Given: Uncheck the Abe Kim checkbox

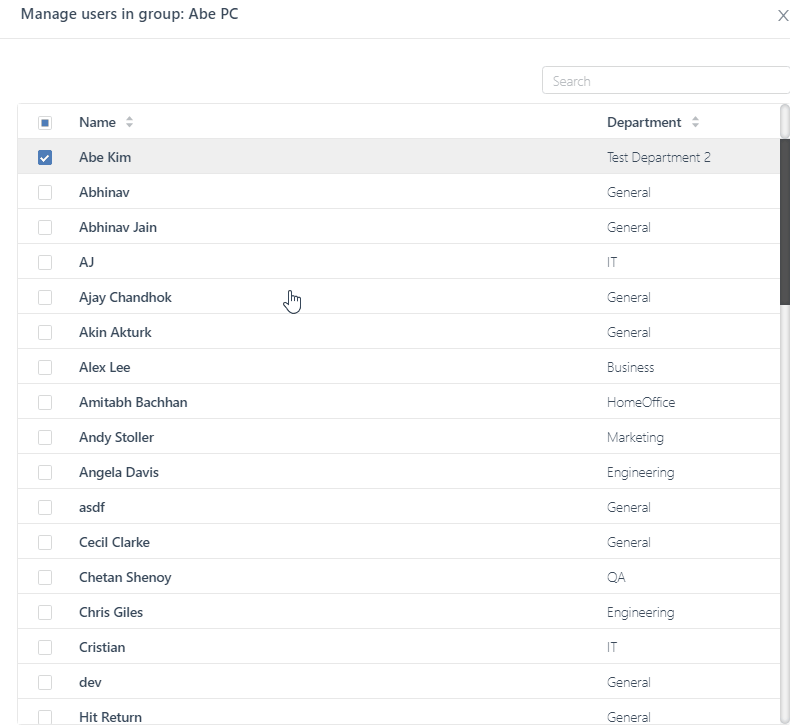Looking at the screenshot, I should (45, 158).
